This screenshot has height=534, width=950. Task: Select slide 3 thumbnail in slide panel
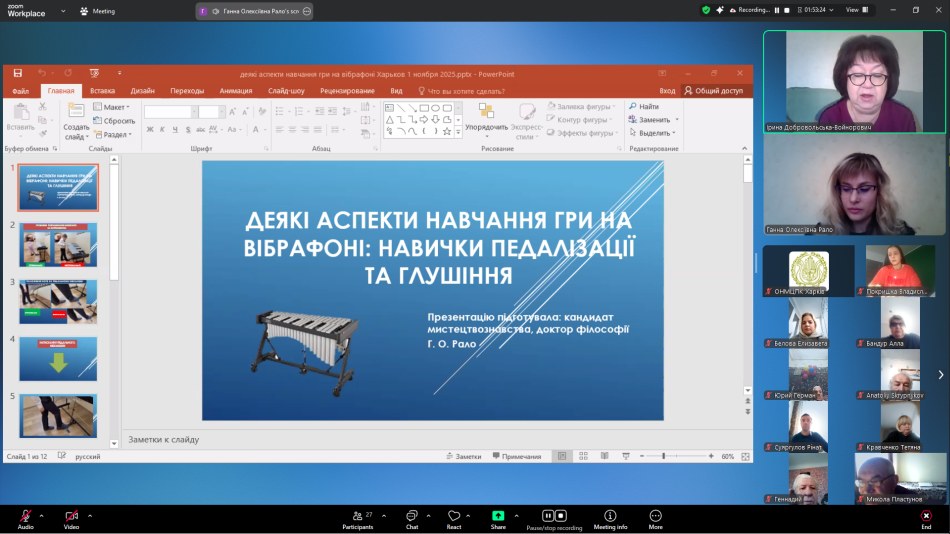pos(58,301)
